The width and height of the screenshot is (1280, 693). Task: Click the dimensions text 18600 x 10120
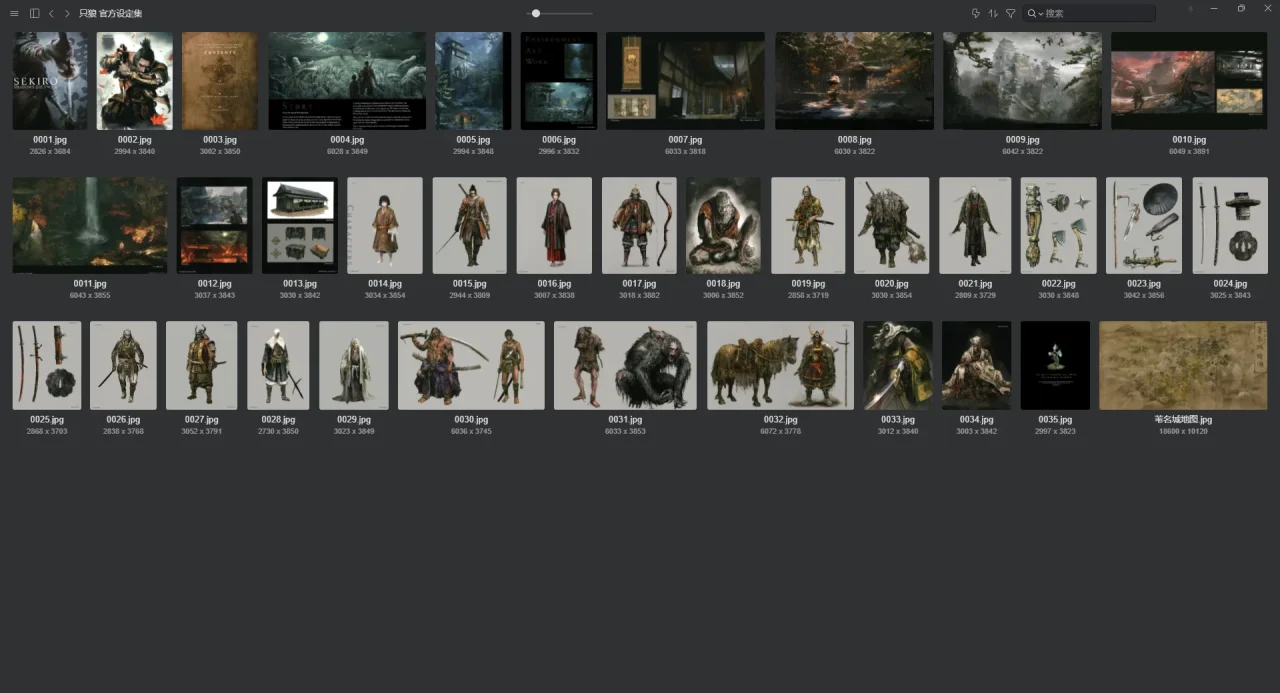click(x=1183, y=432)
